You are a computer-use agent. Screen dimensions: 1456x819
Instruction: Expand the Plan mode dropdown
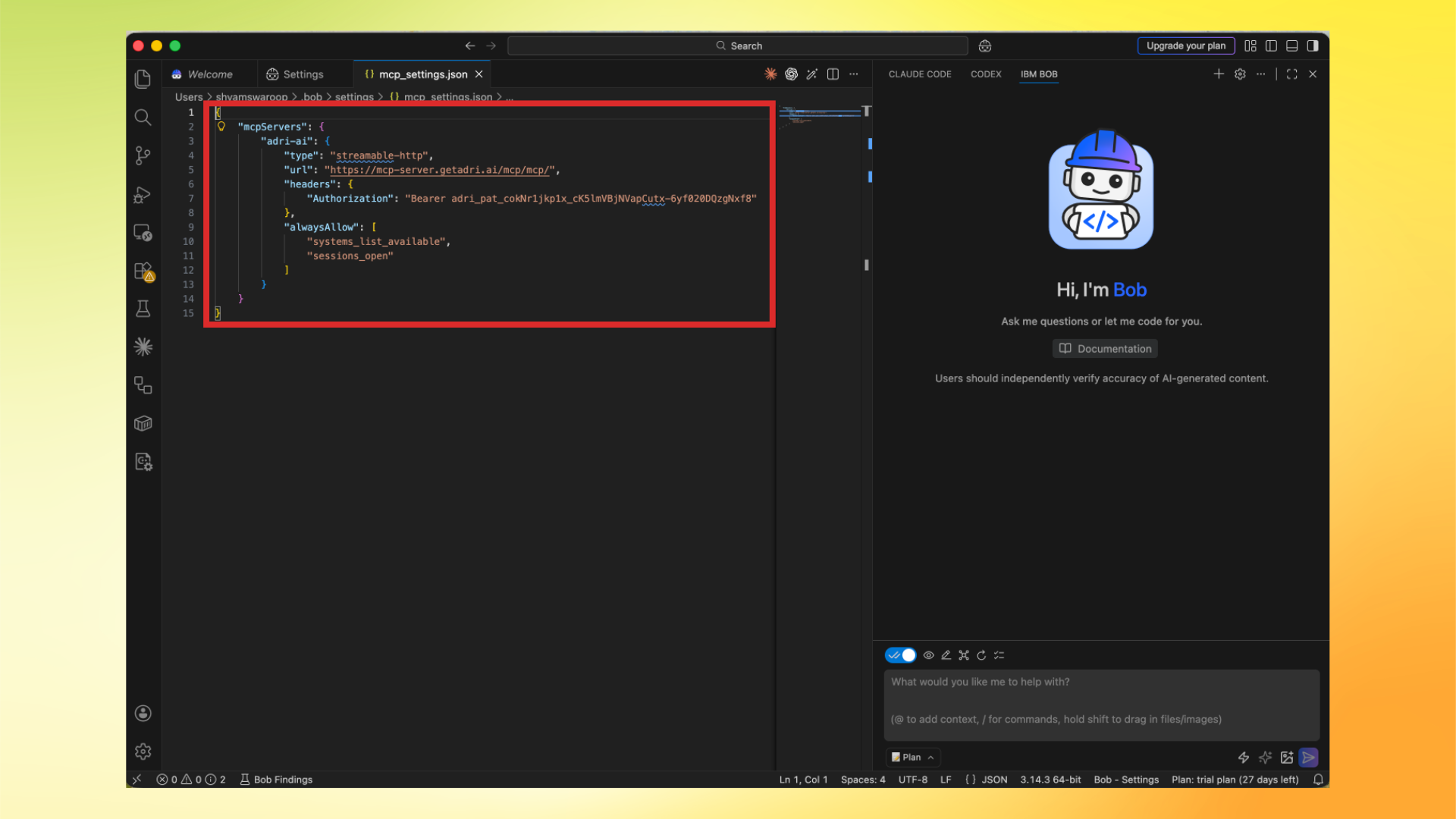[x=912, y=757]
